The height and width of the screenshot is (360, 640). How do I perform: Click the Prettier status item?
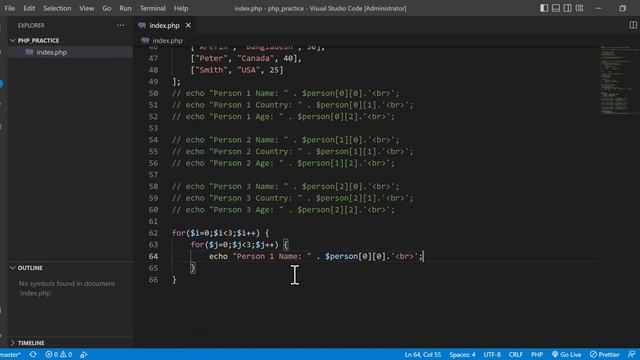point(604,355)
